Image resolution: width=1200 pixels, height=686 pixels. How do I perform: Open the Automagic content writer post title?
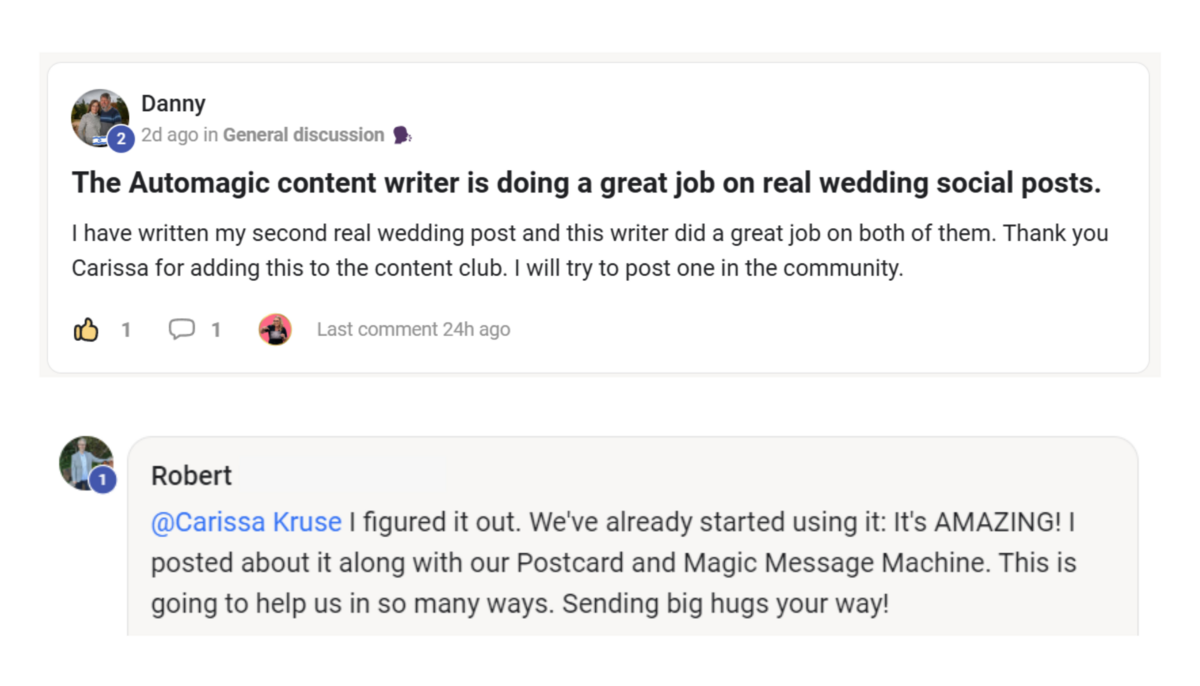(x=586, y=184)
